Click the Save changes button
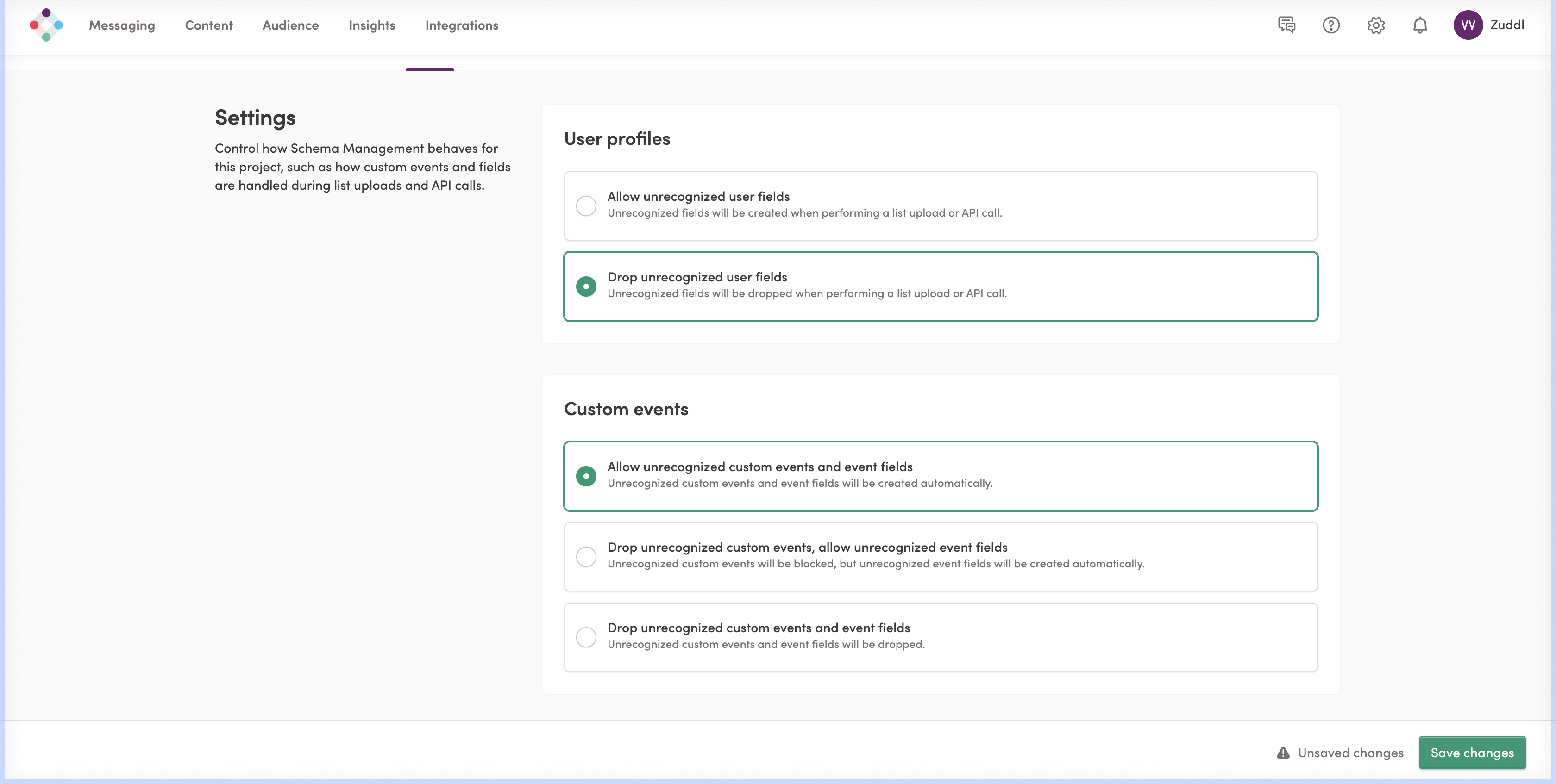This screenshot has width=1556, height=784. [1471, 753]
